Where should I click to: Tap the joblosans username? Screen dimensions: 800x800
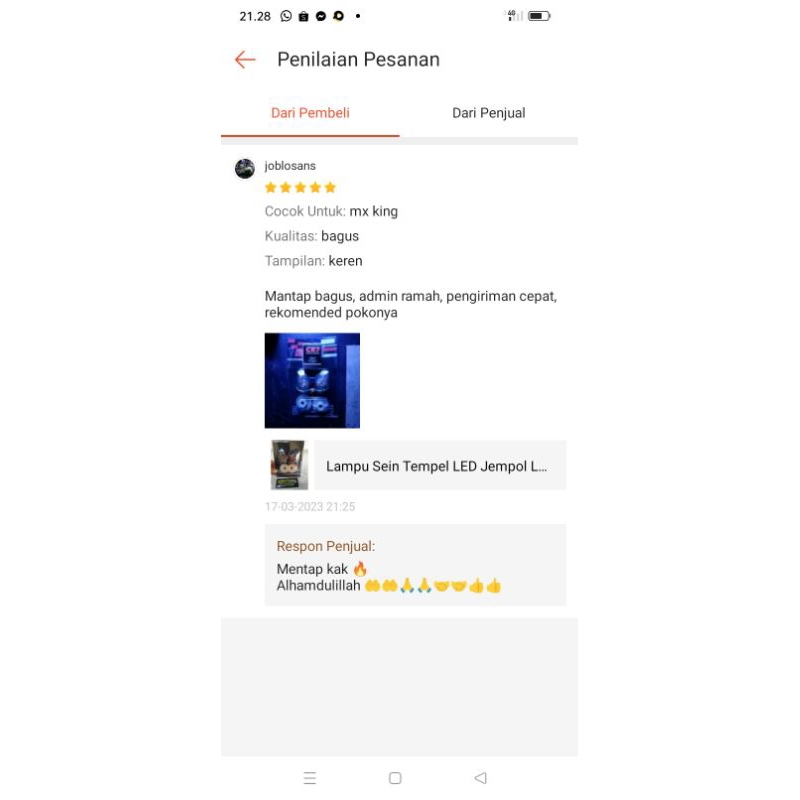(x=290, y=166)
